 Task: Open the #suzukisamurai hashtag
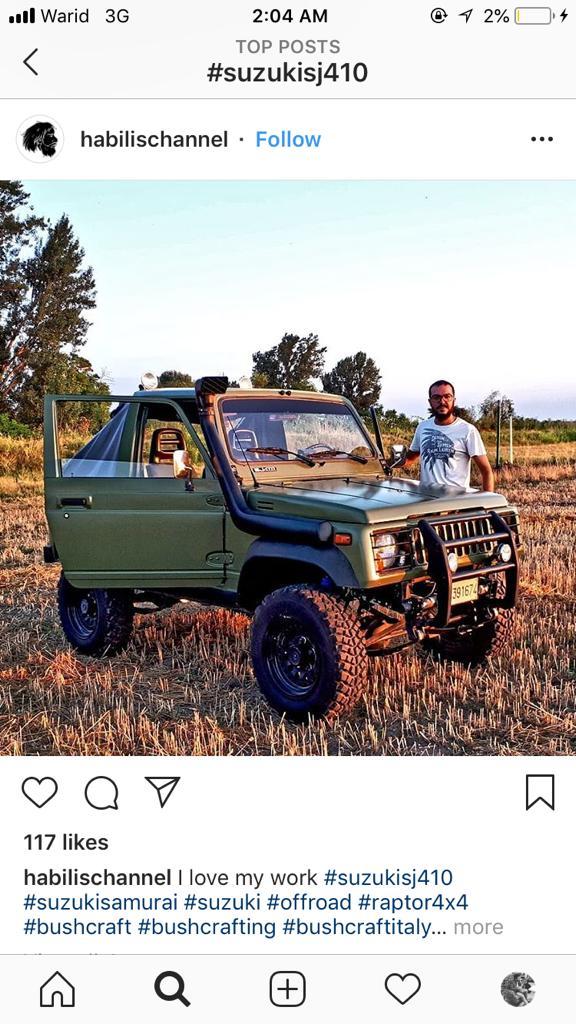click(101, 902)
